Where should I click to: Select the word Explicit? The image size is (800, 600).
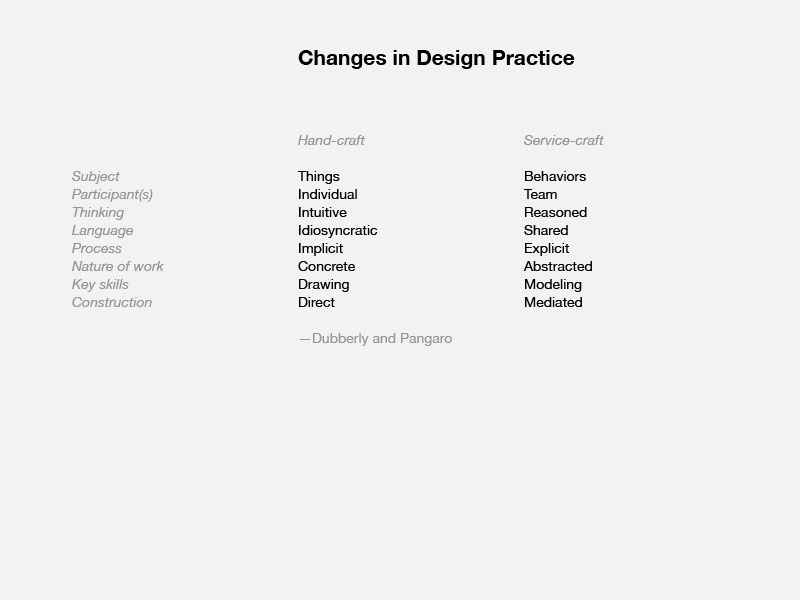(x=546, y=249)
